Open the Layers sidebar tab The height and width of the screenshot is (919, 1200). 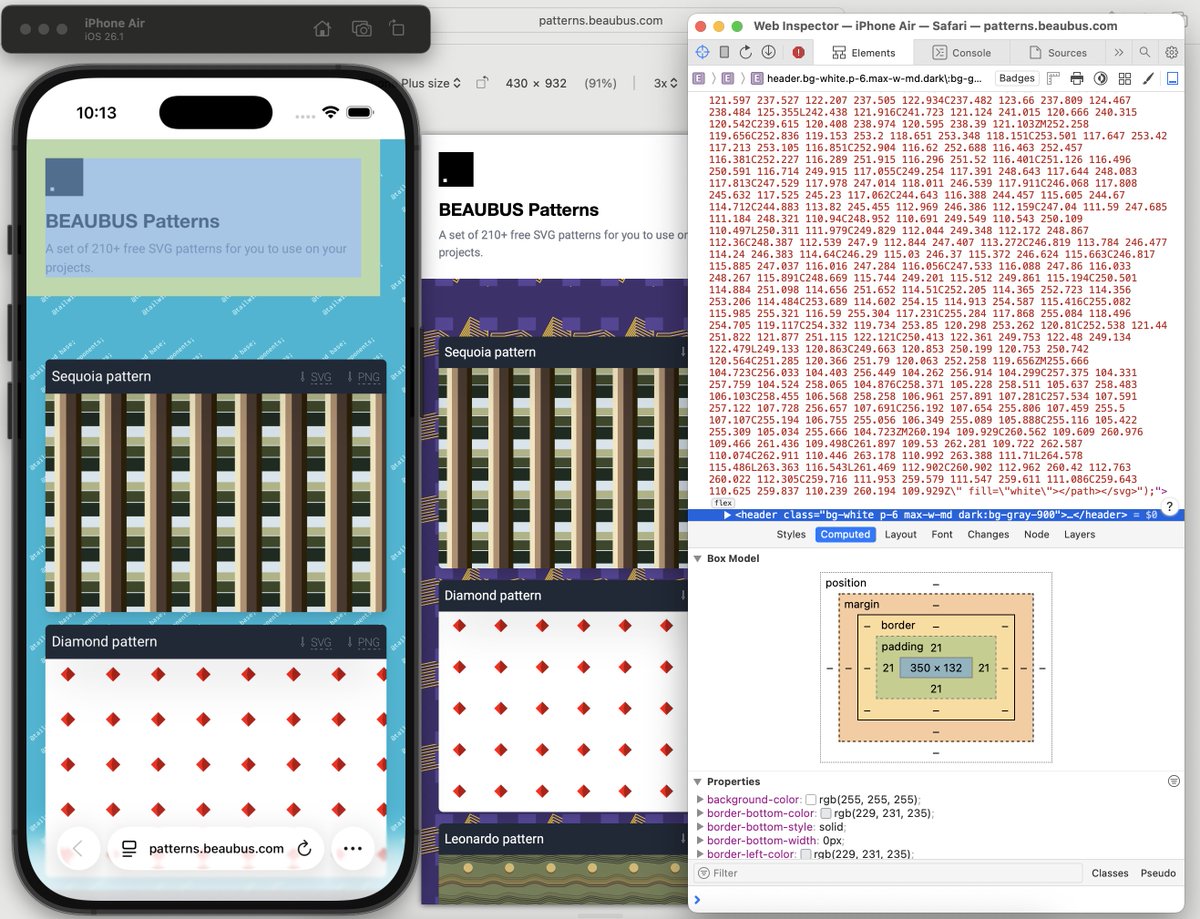pos(1079,534)
